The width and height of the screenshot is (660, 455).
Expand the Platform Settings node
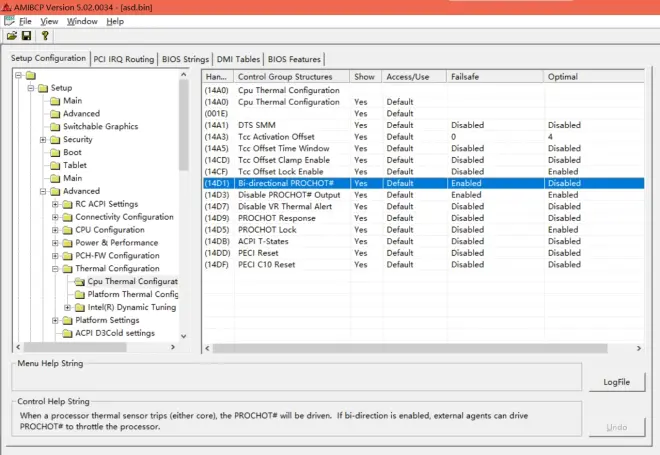[x=55, y=321]
